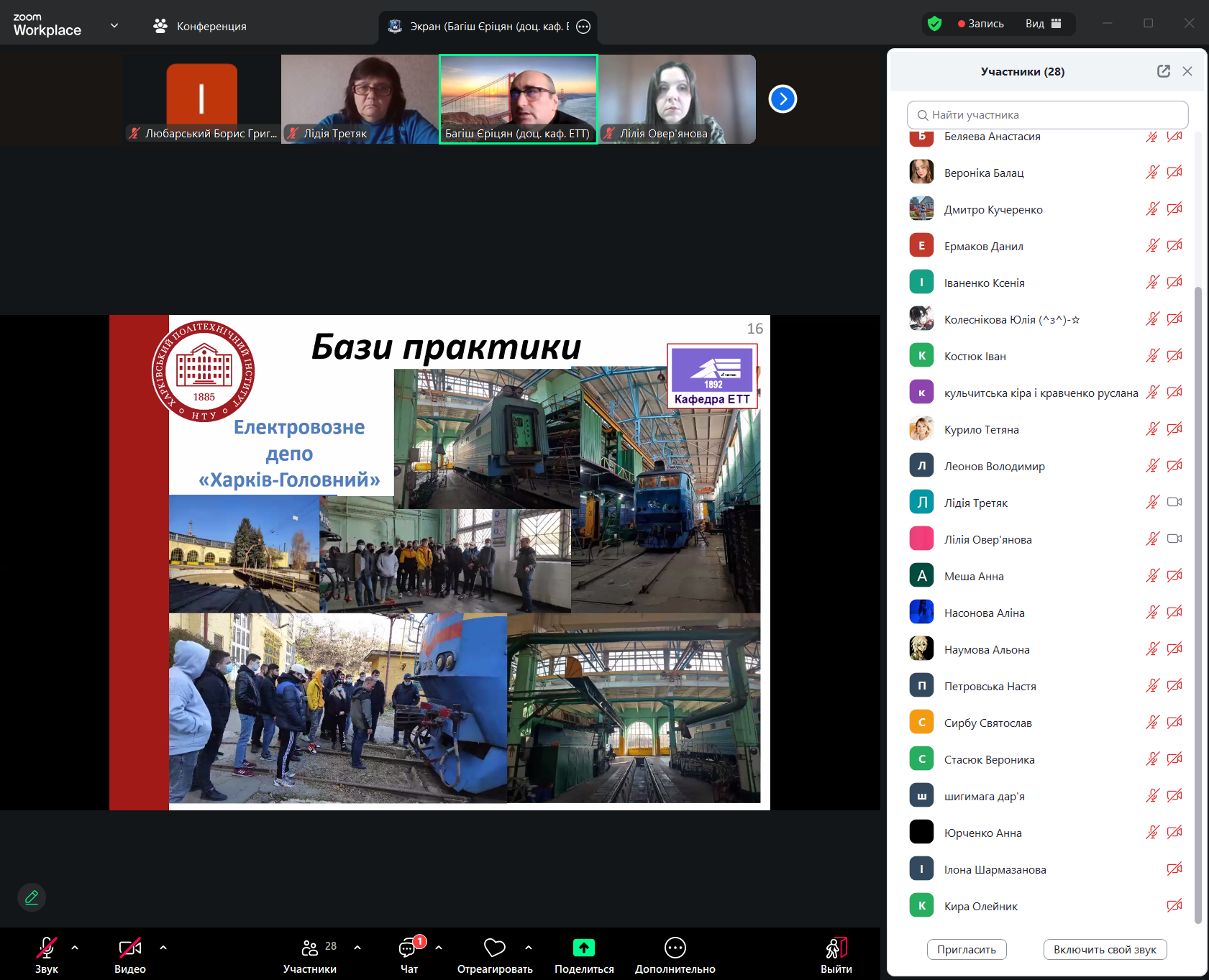Screen dimensions: 1209x980
Task: Click the Пригласить button
Action: tap(966, 949)
